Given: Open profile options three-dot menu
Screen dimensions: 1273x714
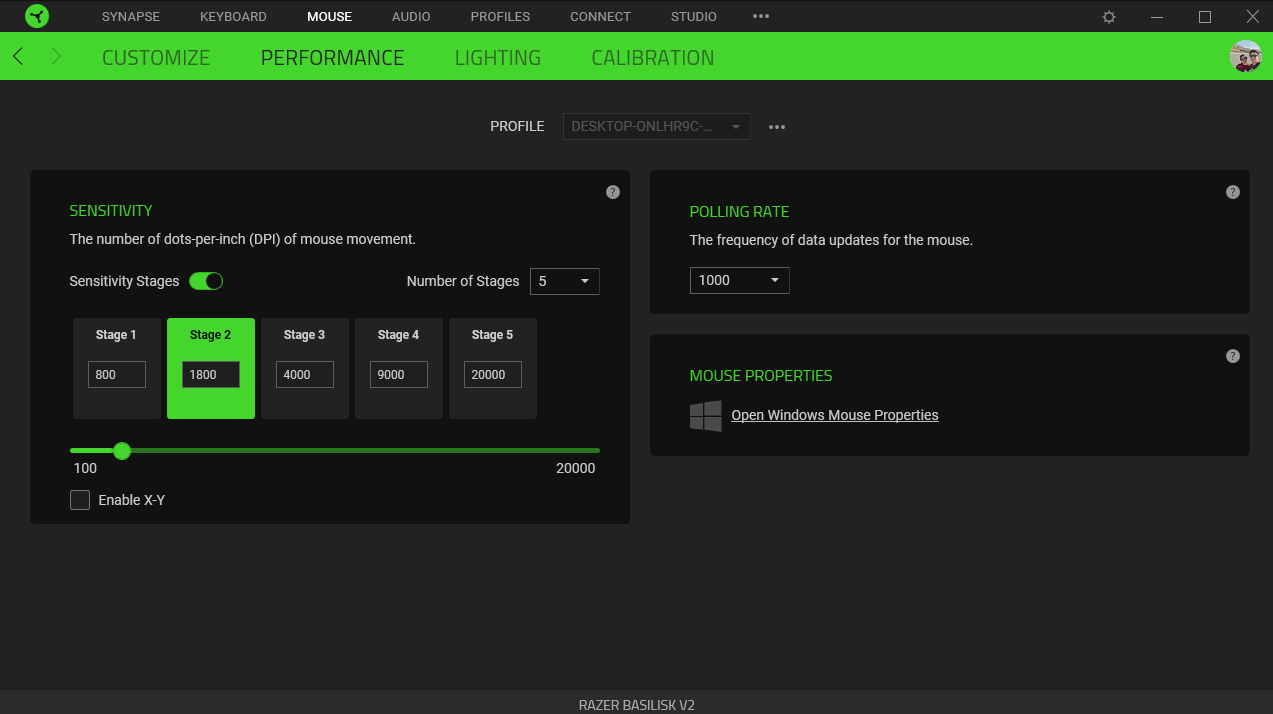Looking at the screenshot, I should pyautogui.click(x=777, y=127).
